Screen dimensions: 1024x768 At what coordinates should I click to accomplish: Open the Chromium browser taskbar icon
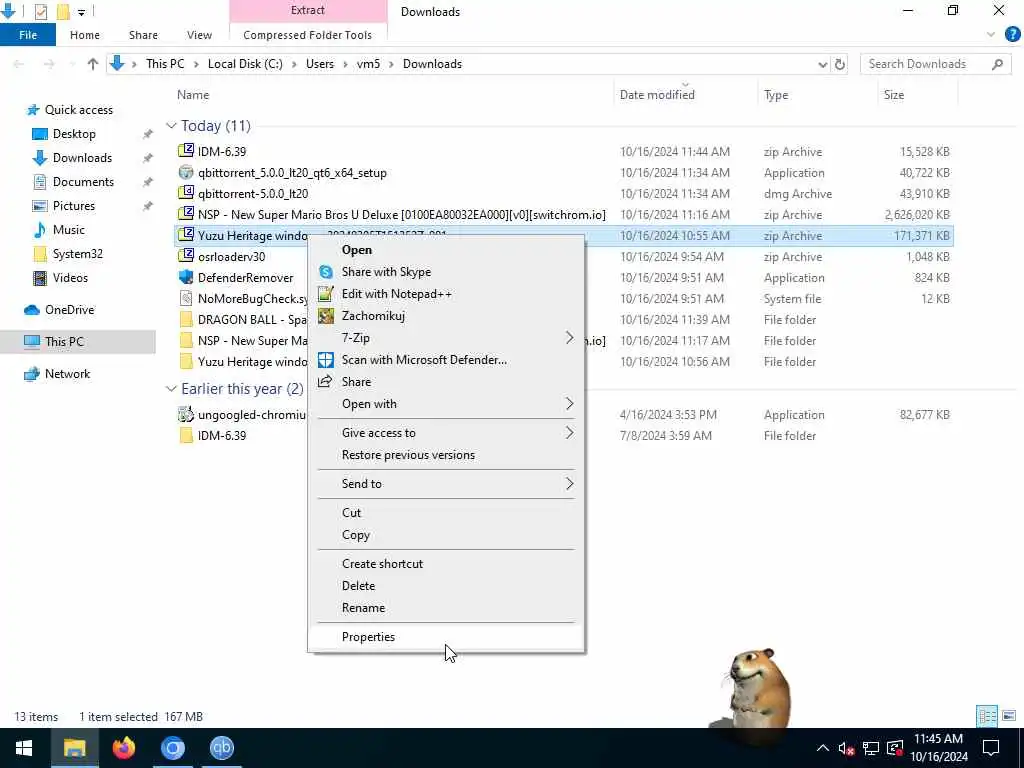pyautogui.click(x=172, y=748)
